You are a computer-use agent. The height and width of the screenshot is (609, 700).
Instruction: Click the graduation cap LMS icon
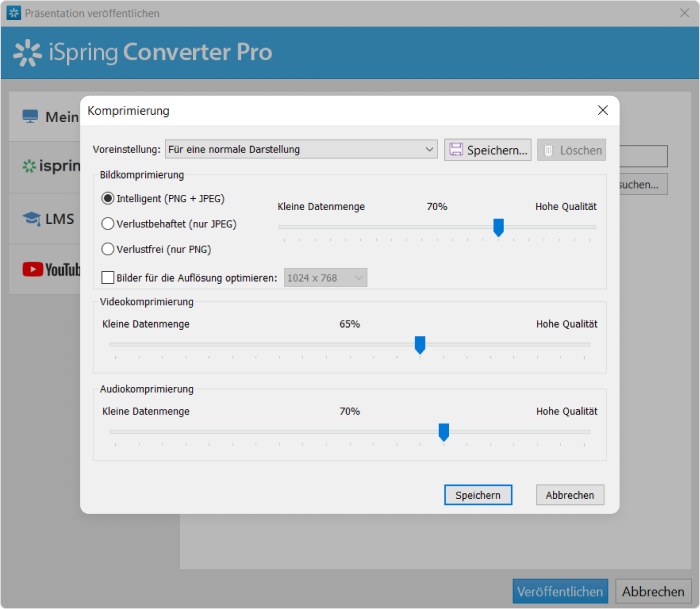32,219
